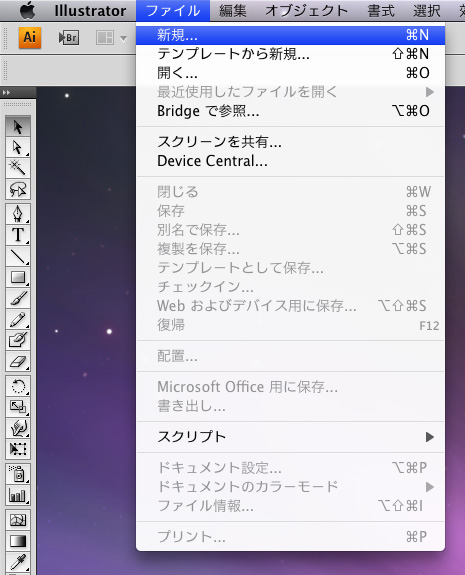Choose 開く... menu entry
The height and width of the screenshot is (575, 465).
click(x=290, y=73)
